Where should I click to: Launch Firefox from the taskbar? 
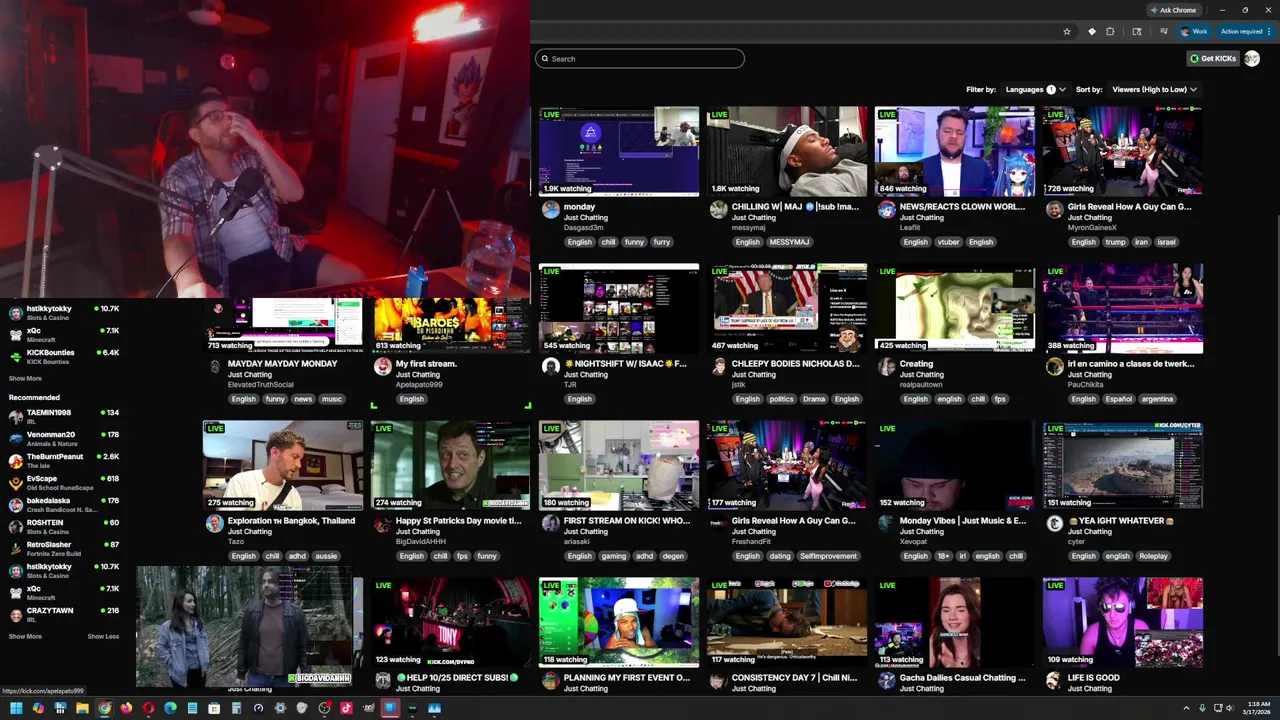point(126,708)
